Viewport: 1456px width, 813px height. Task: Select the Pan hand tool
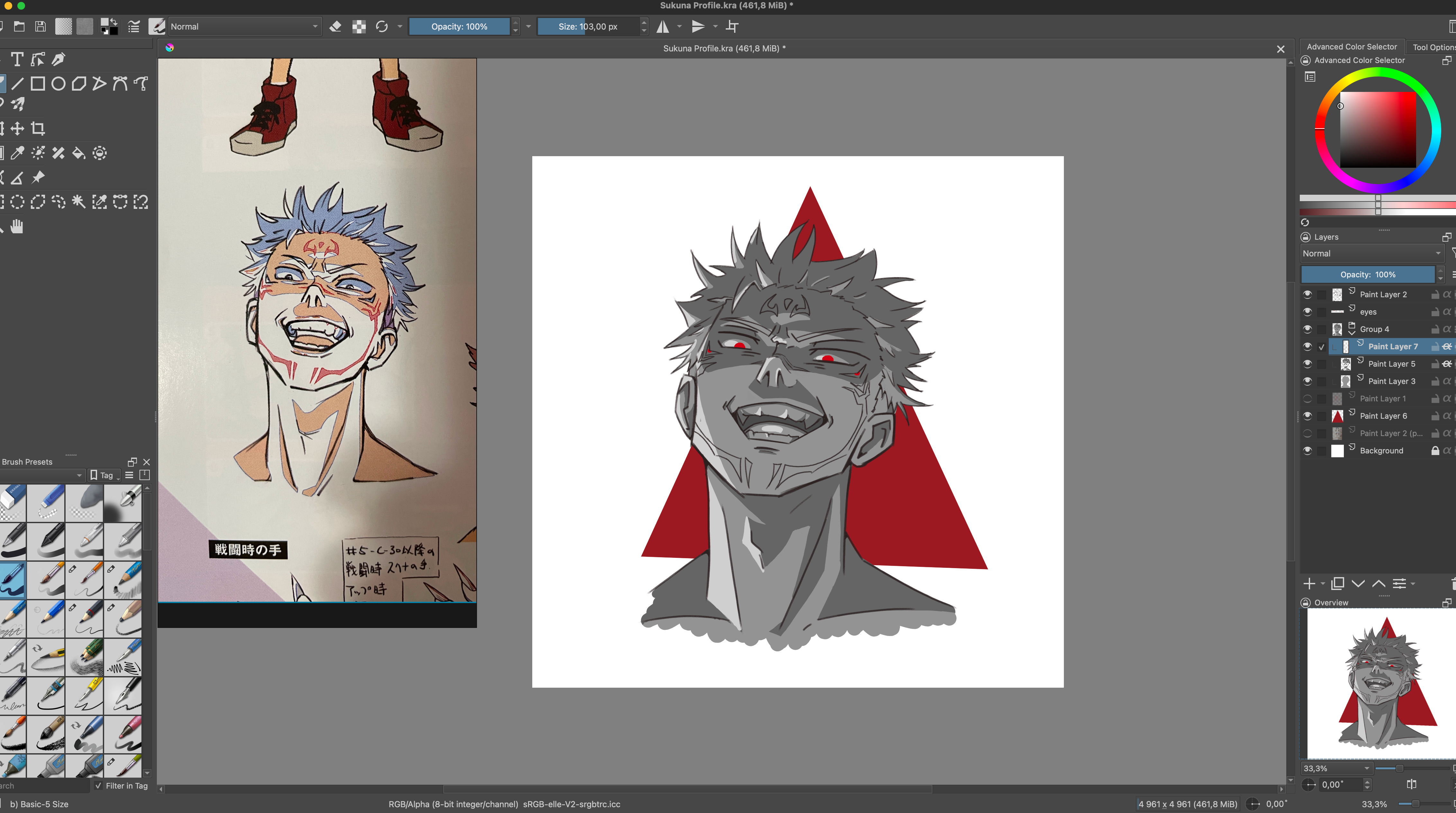(17, 227)
